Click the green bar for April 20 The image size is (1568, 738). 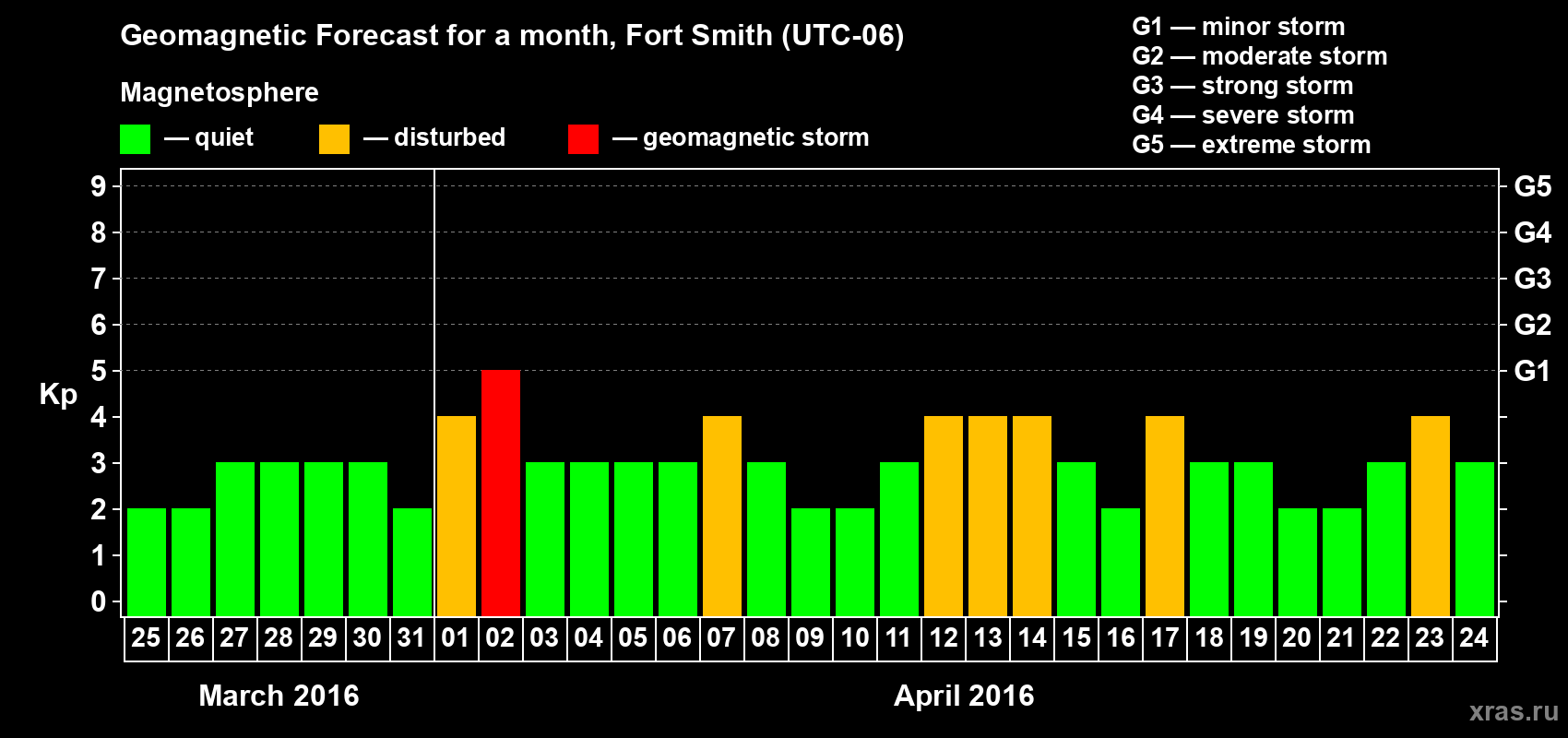pyautogui.click(x=1298, y=562)
